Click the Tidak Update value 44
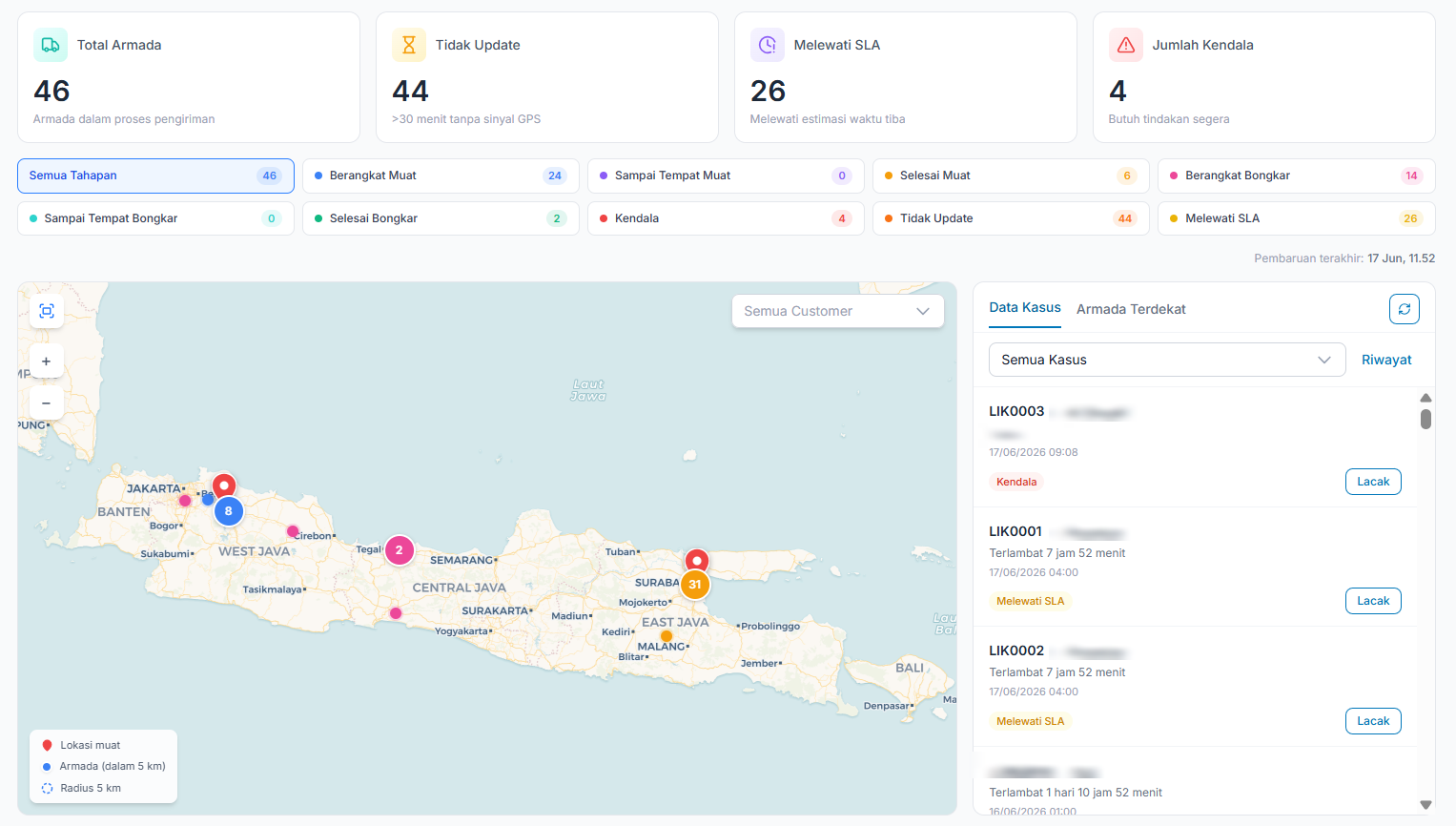Image resolution: width=1456 pixels, height=826 pixels. pos(410,91)
